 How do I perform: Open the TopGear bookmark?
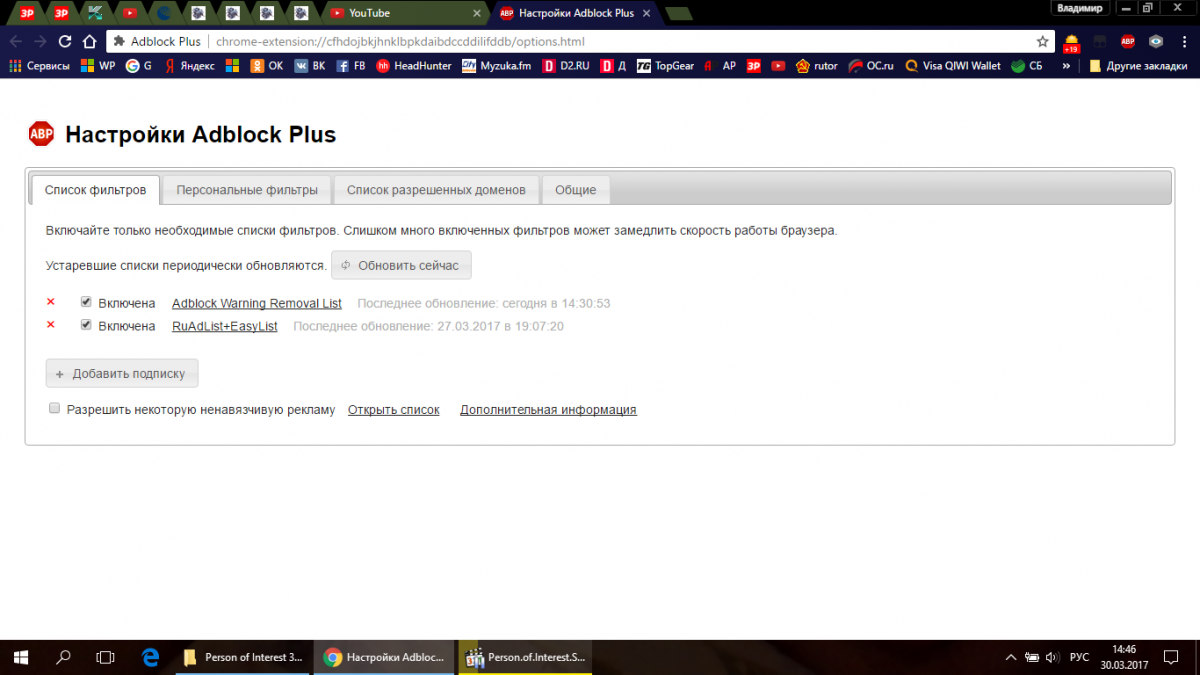click(x=665, y=66)
